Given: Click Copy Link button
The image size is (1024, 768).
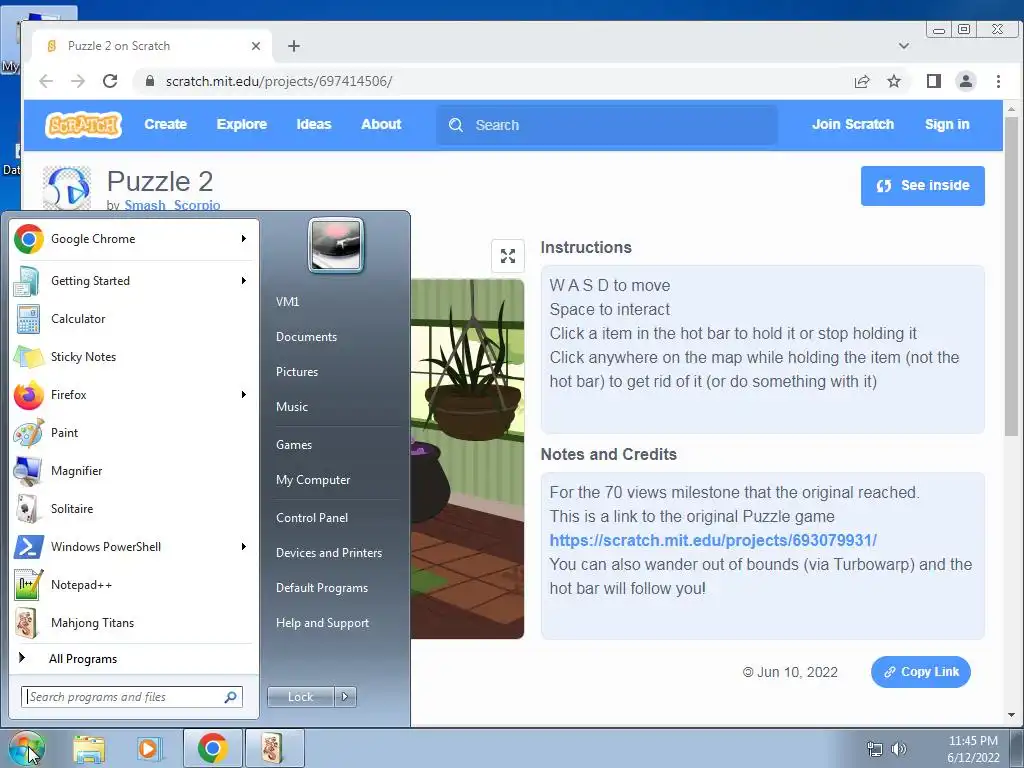Looking at the screenshot, I should click(921, 672).
